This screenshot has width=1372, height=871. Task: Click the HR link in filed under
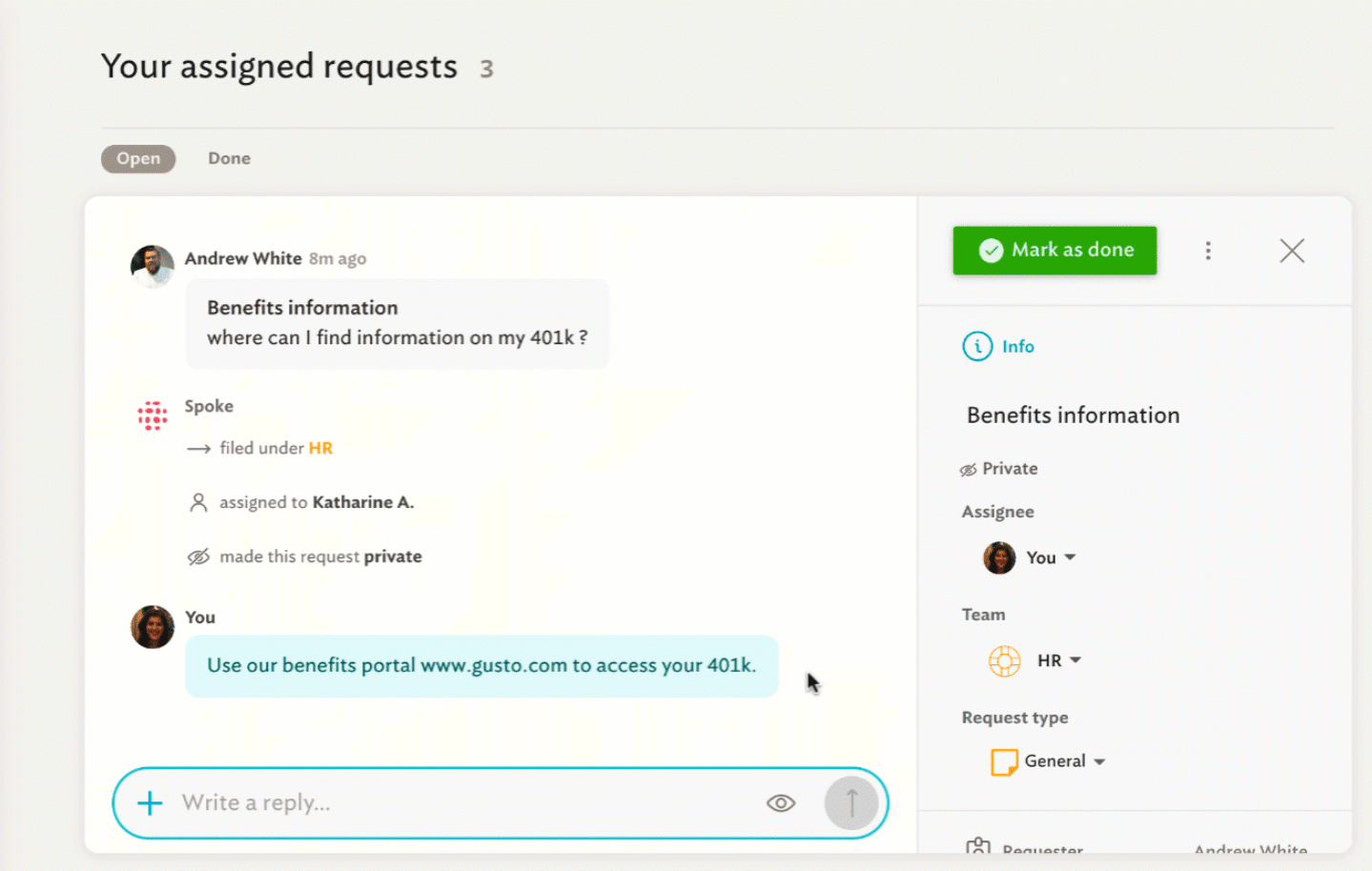320,448
